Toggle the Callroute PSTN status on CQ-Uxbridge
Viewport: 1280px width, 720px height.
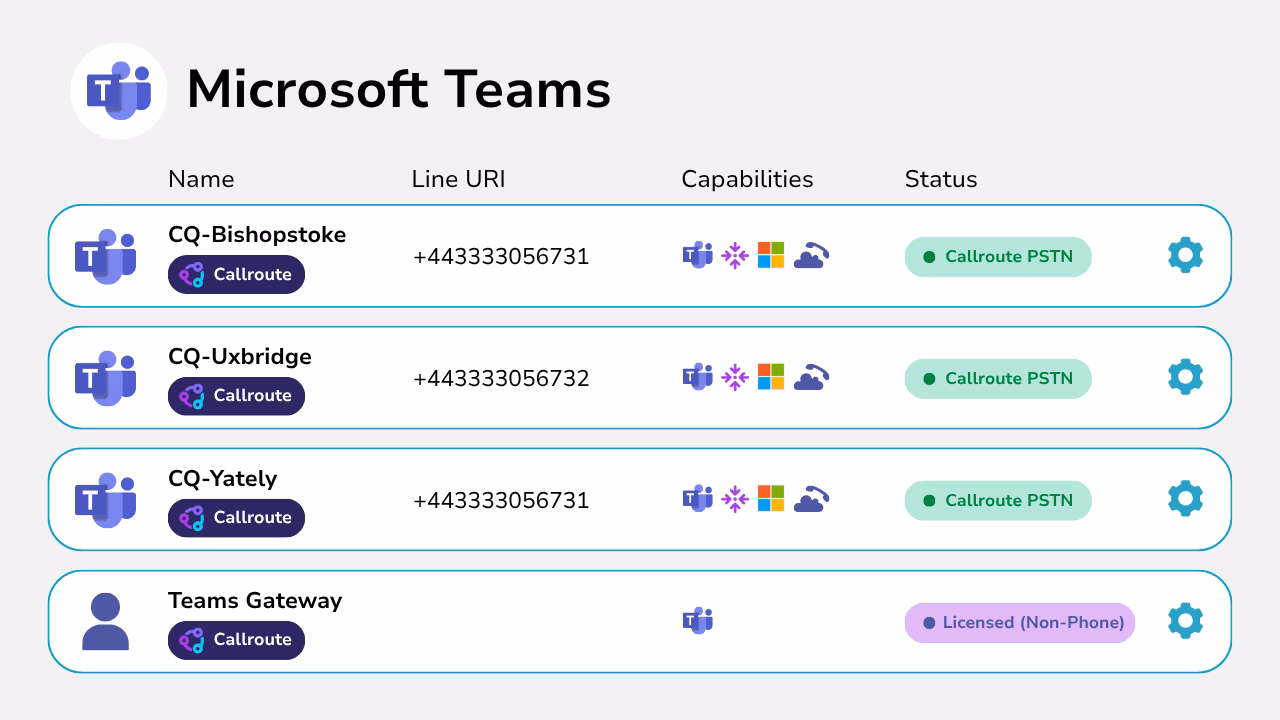[x=997, y=379]
